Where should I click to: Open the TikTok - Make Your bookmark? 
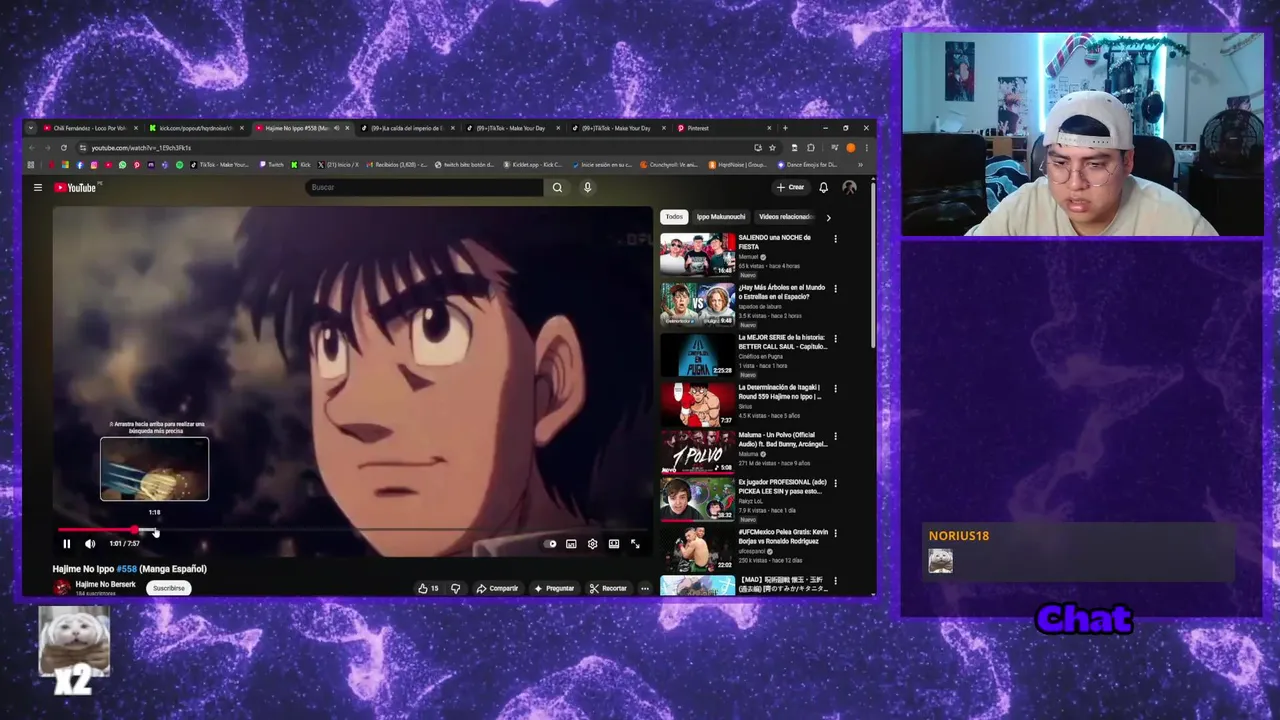point(219,165)
